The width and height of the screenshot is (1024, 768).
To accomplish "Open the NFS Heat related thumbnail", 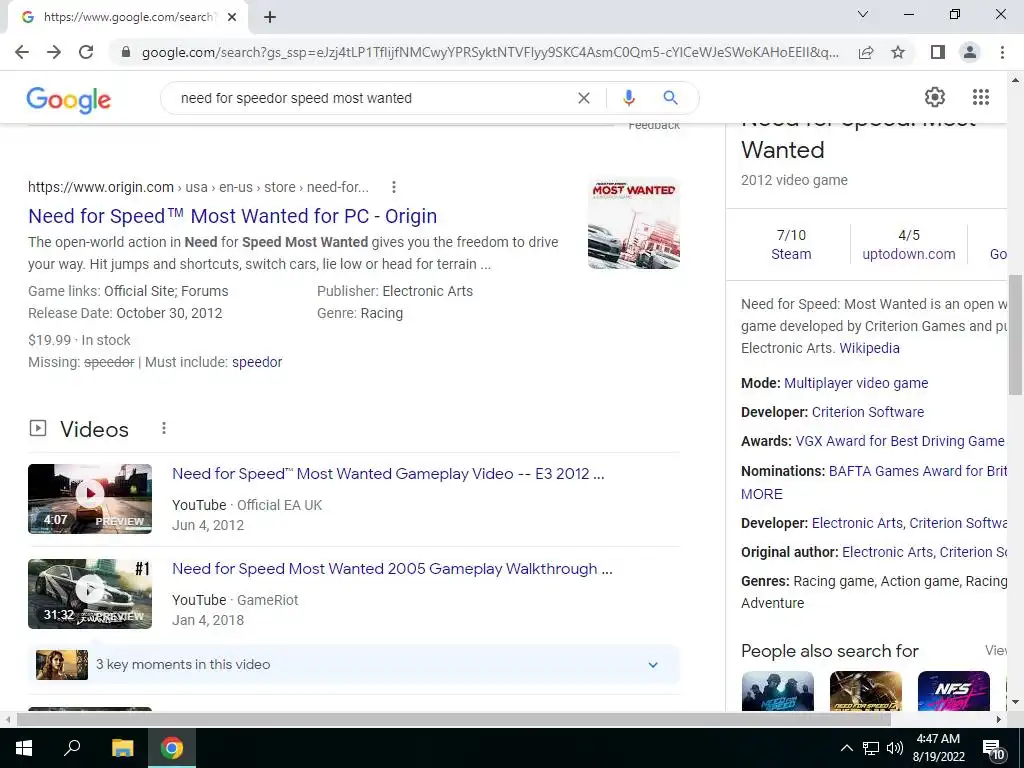I will point(953,691).
